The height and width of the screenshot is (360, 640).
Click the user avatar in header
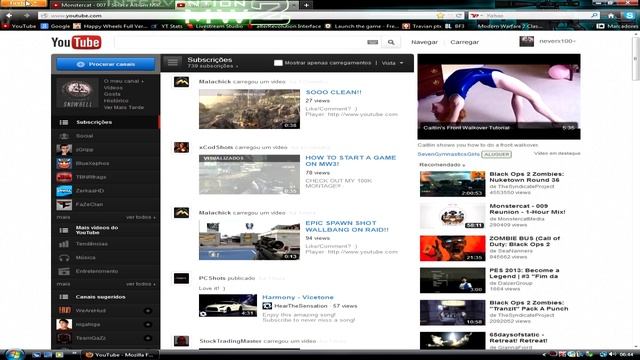coord(527,41)
